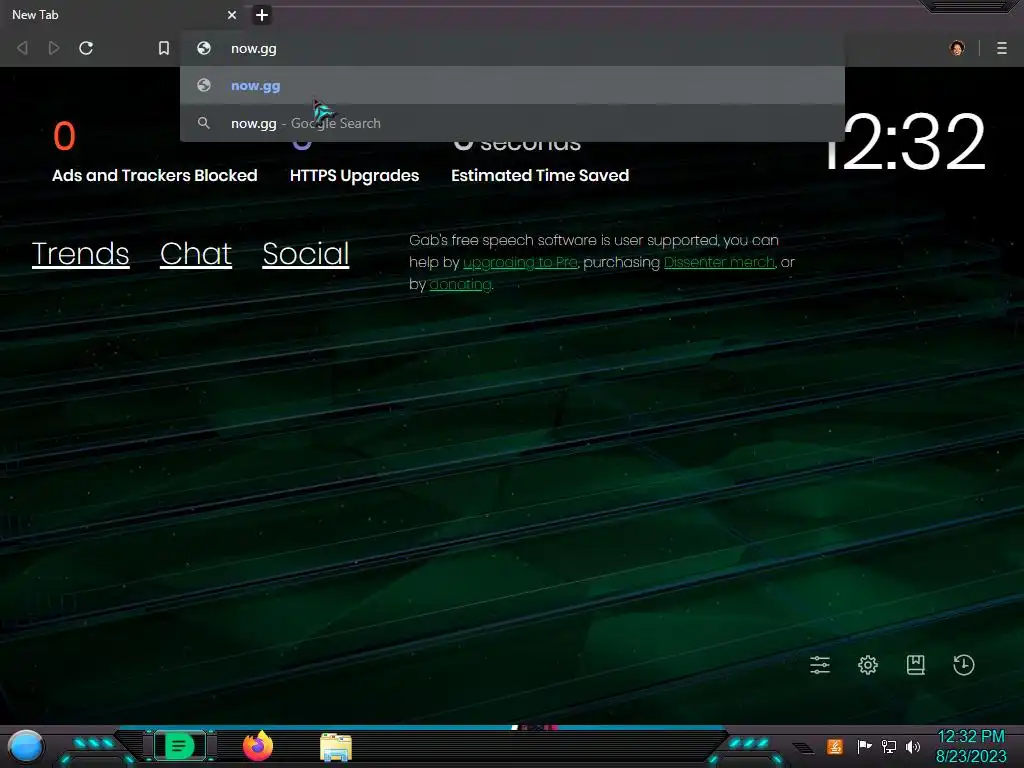Open the Chat link

(196, 254)
